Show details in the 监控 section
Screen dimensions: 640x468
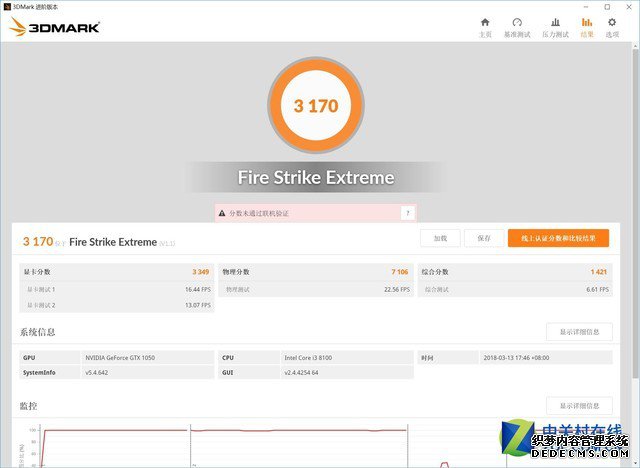[579, 406]
